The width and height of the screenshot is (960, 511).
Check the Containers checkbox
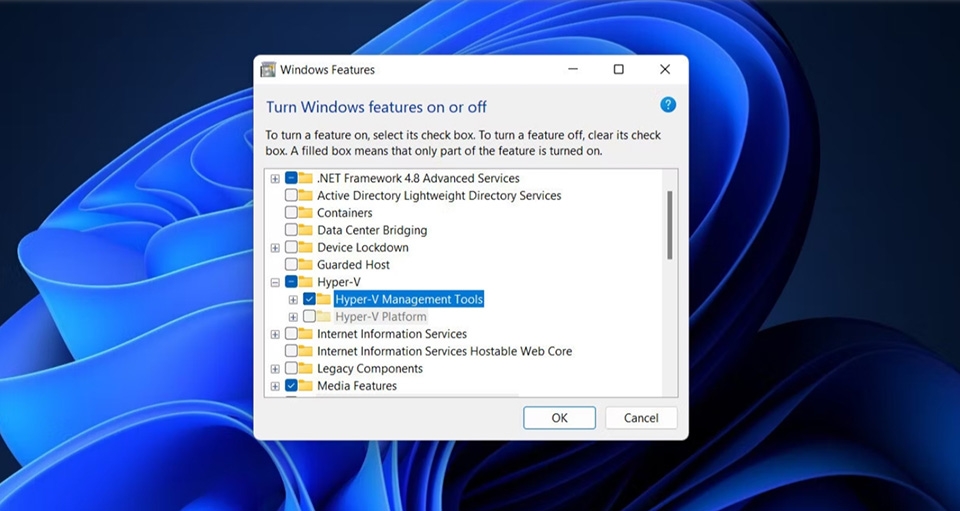[291, 213]
